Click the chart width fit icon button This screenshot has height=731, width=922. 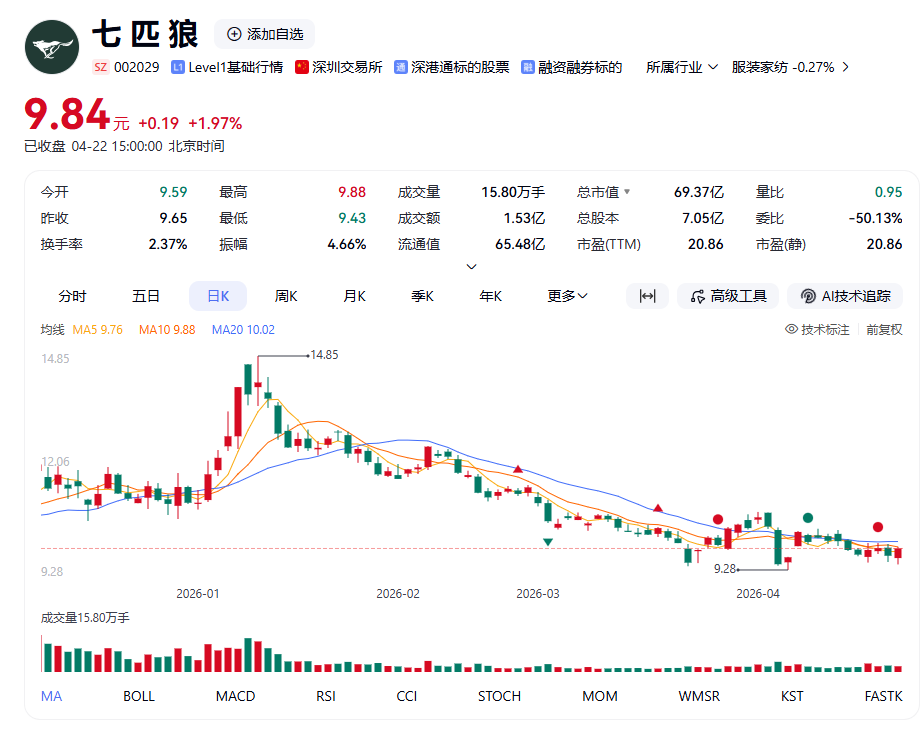[x=647, y=296]
